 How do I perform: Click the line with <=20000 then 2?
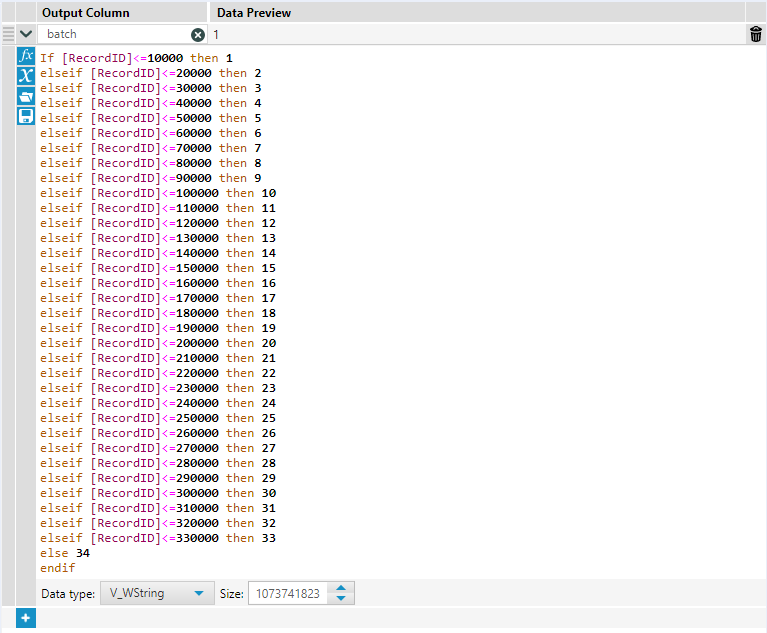151,73
